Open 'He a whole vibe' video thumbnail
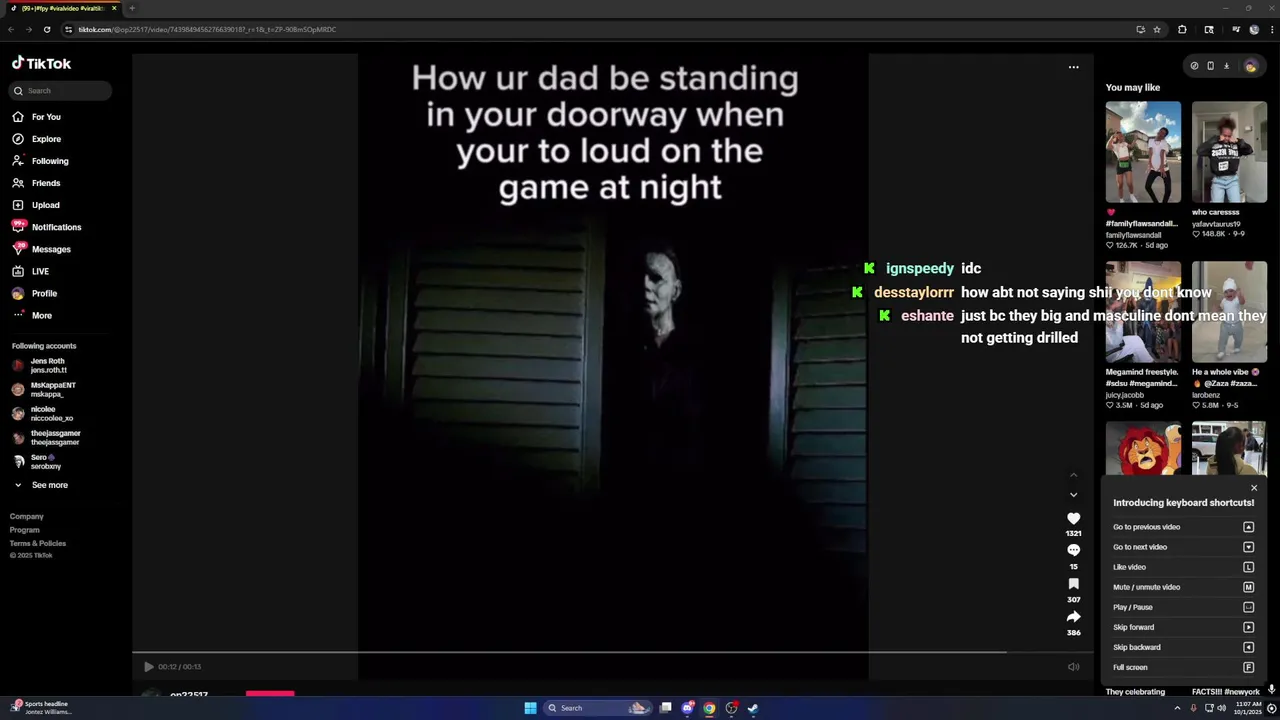Image resolution: width=1280 pixels, height=720 pixels. [x=1229, y=312]
